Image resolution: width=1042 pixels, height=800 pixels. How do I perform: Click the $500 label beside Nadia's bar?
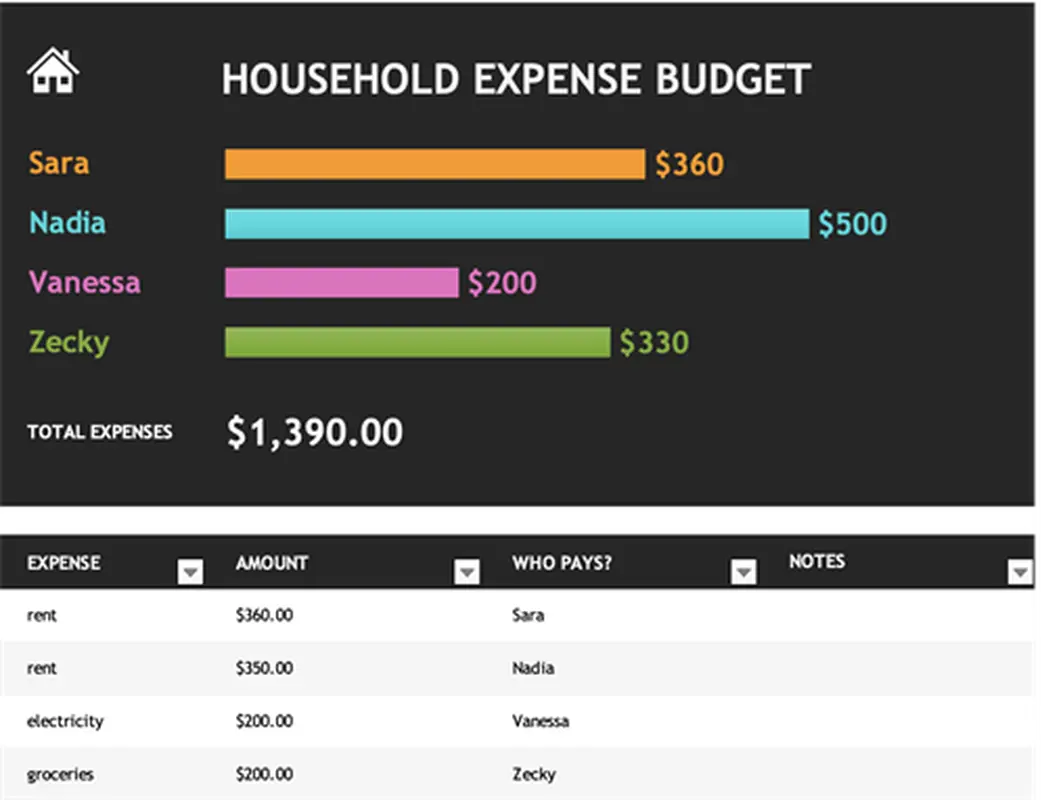pyautogui.click(x=852, y=224)
